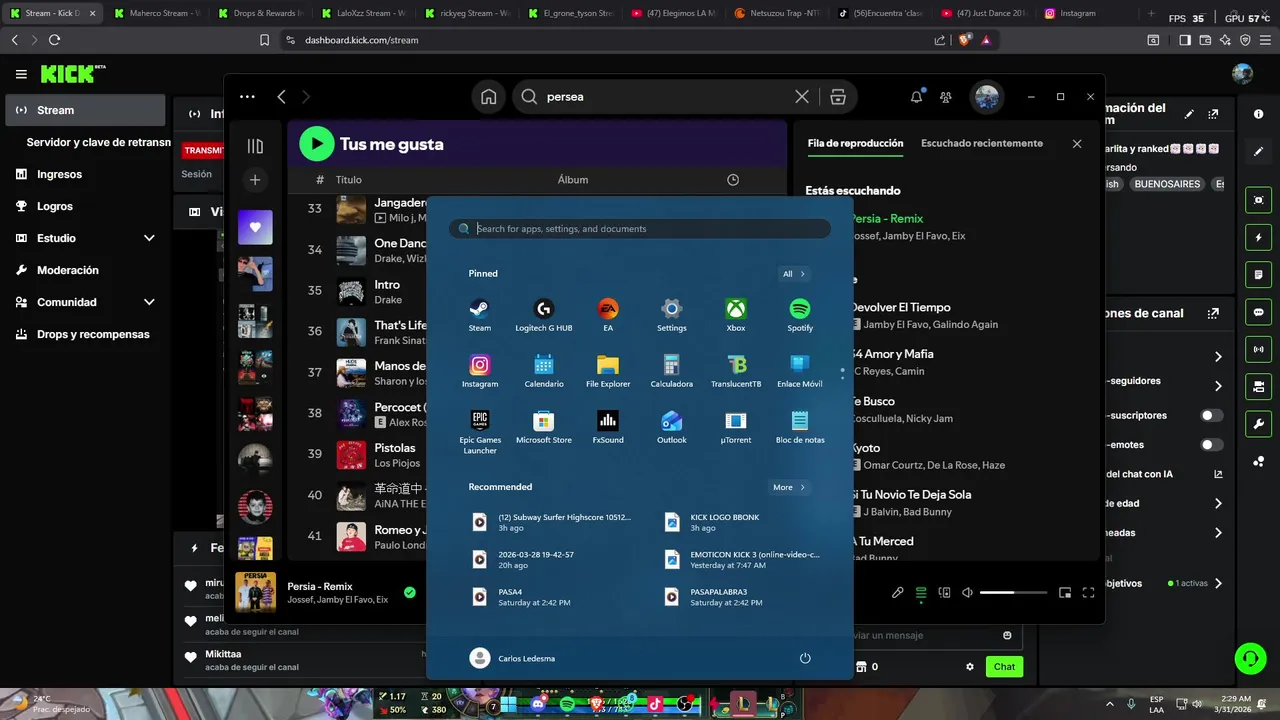Open FxSound from the Start menu
1280x720 pixels.
point(608,426)
